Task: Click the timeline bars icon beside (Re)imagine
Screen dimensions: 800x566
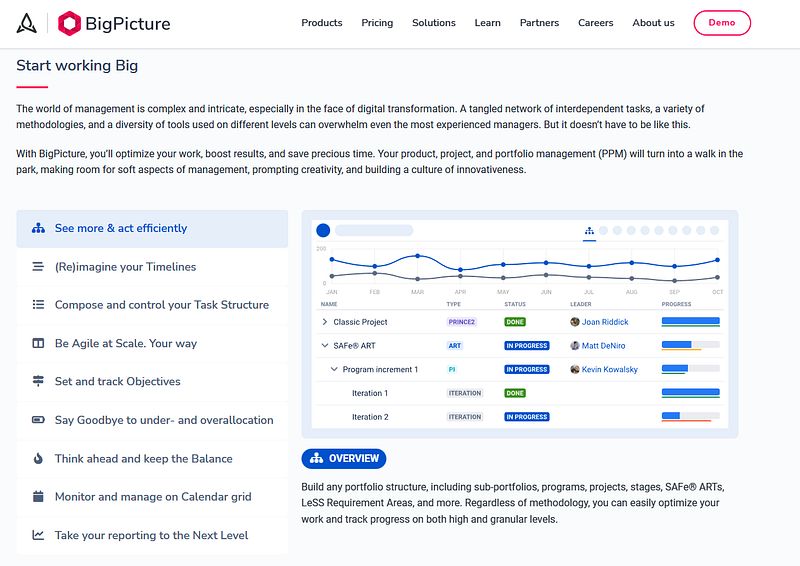Action: [38, 266]
